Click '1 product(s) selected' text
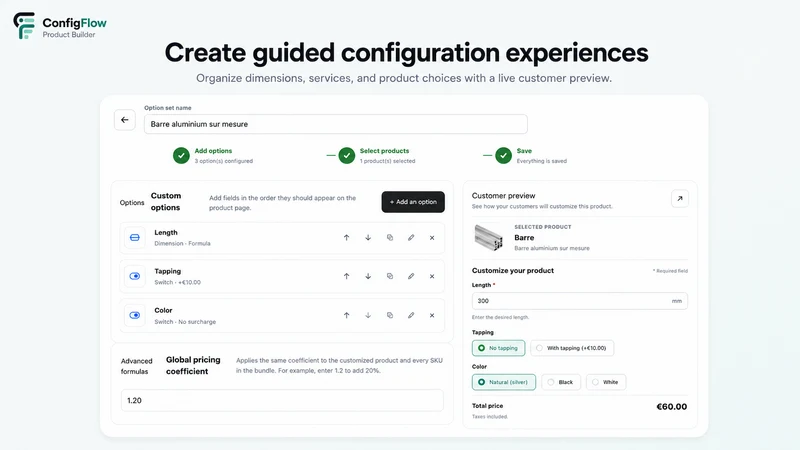 387,161
